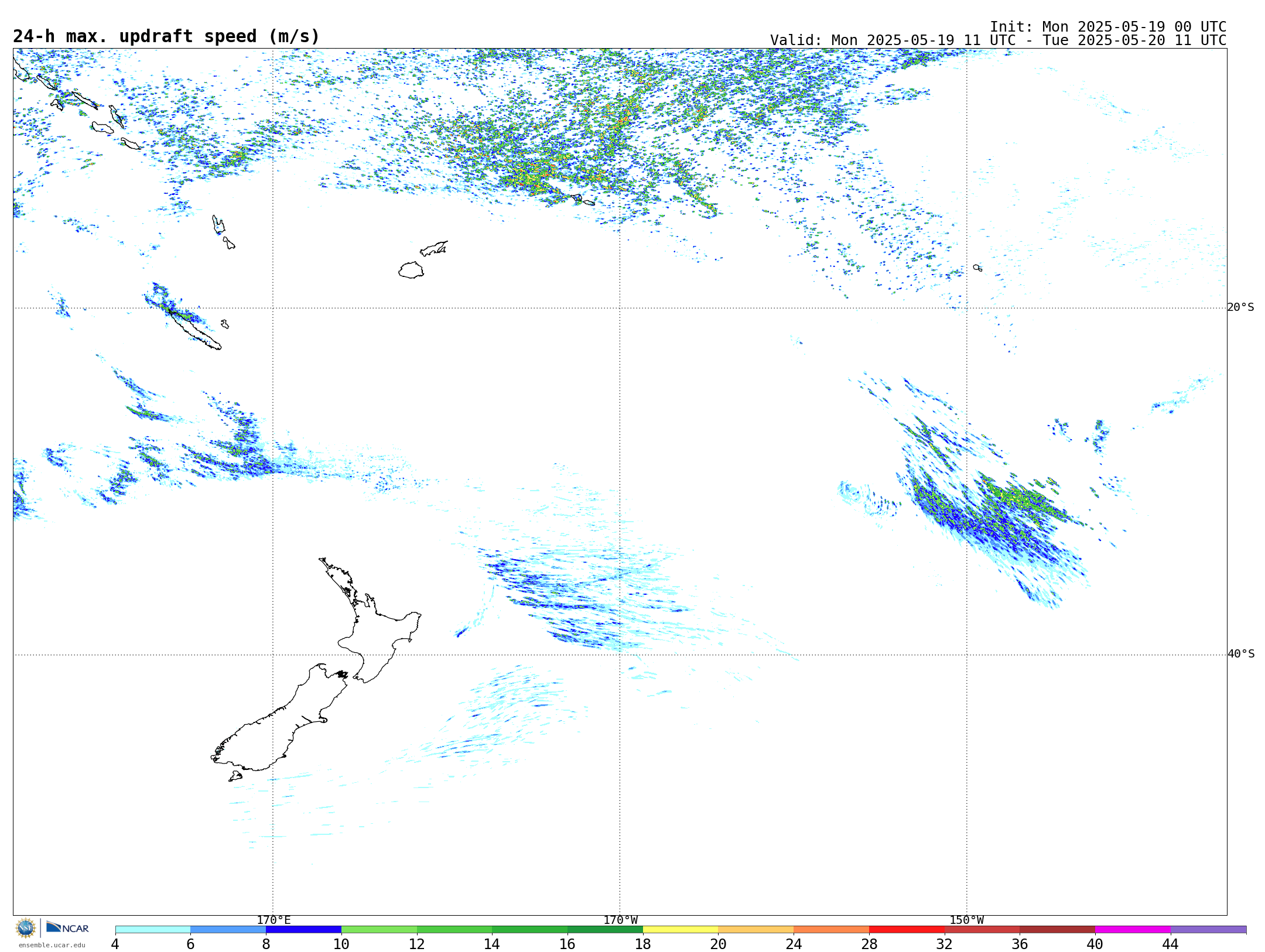The image size is (1265, 952).
Task: Click the colorbar tick label 10
Action: coord(341,944)
